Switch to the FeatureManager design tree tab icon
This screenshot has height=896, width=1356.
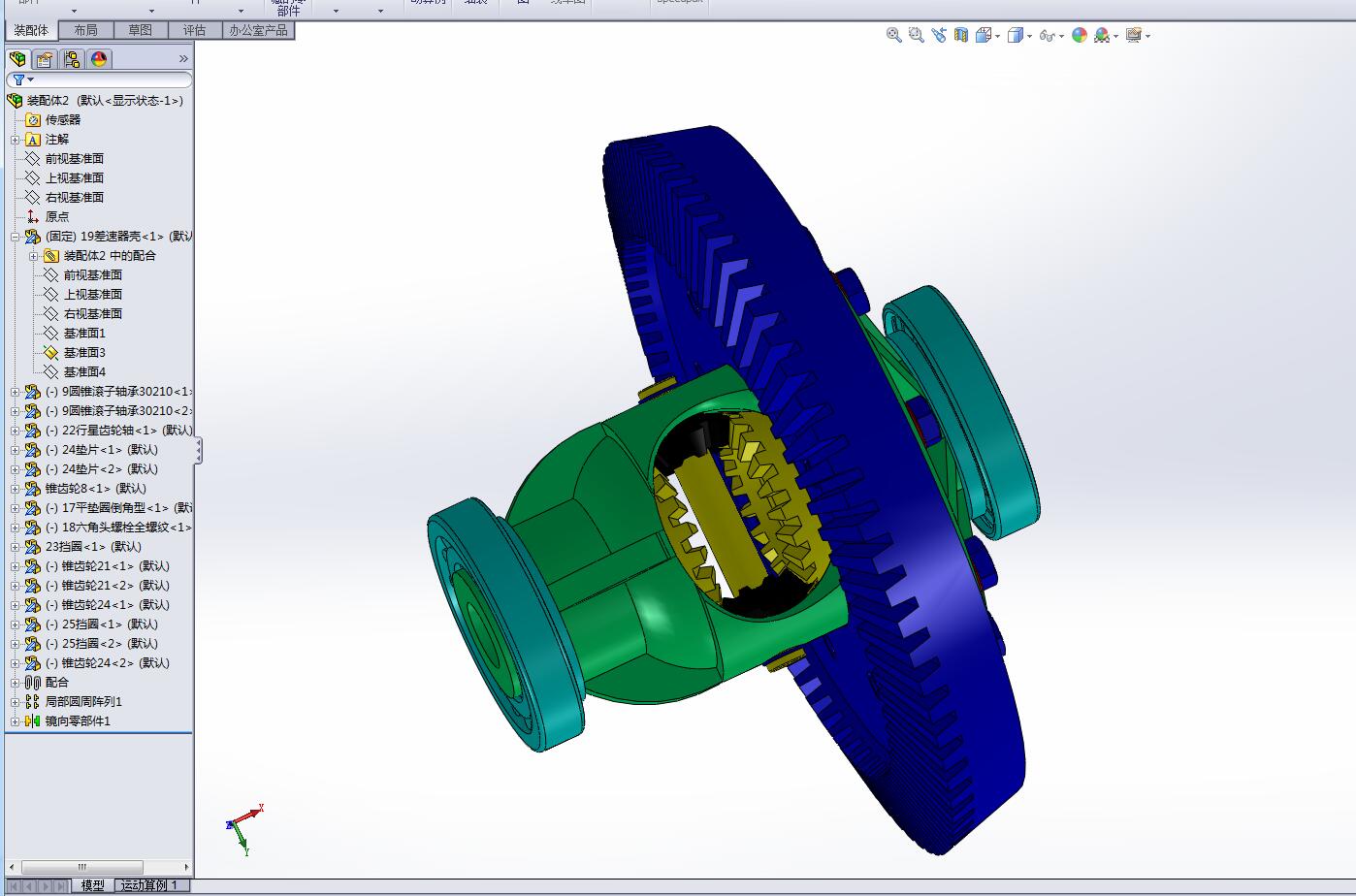point(17,59)
